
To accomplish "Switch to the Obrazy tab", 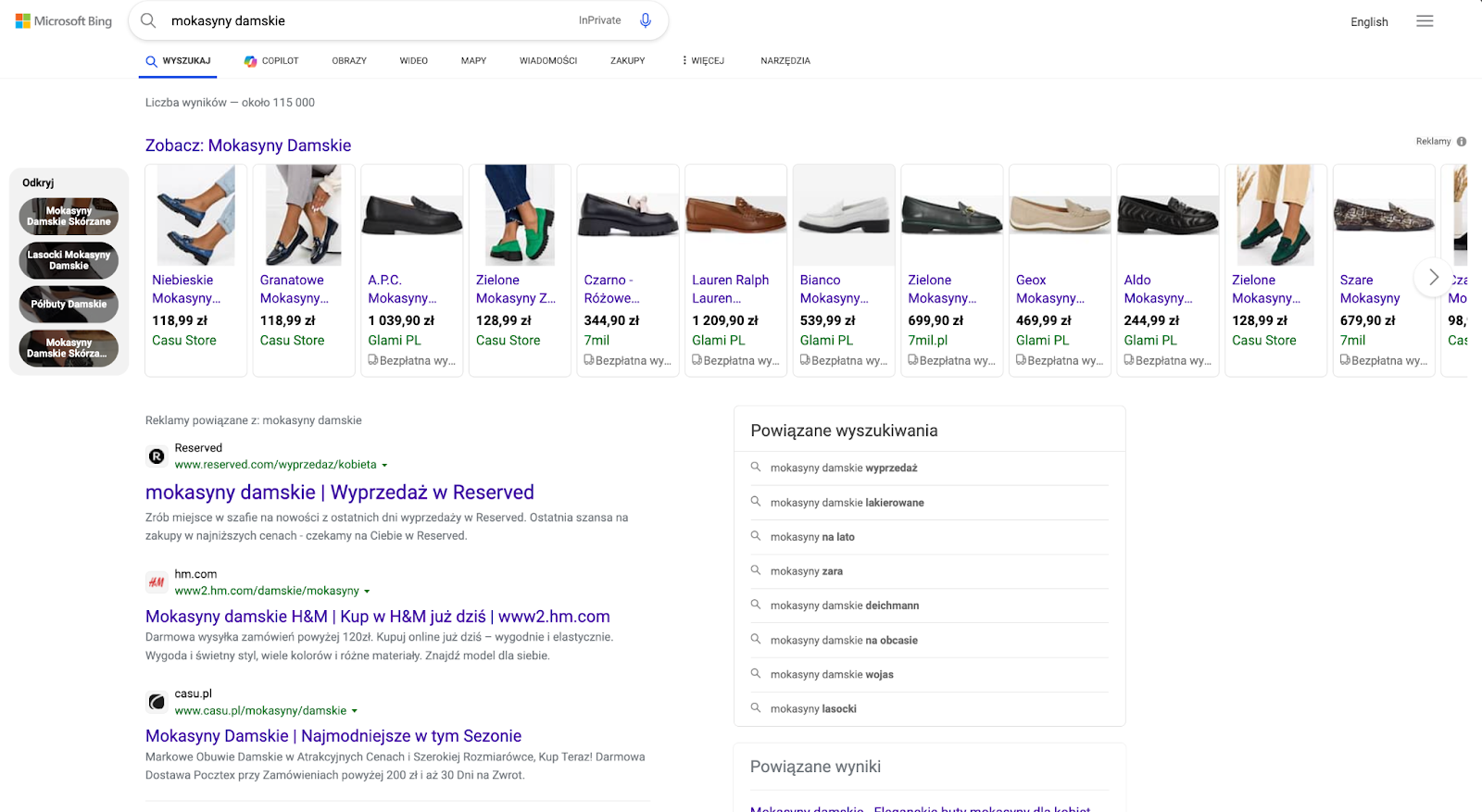I will tap(349, 60).
